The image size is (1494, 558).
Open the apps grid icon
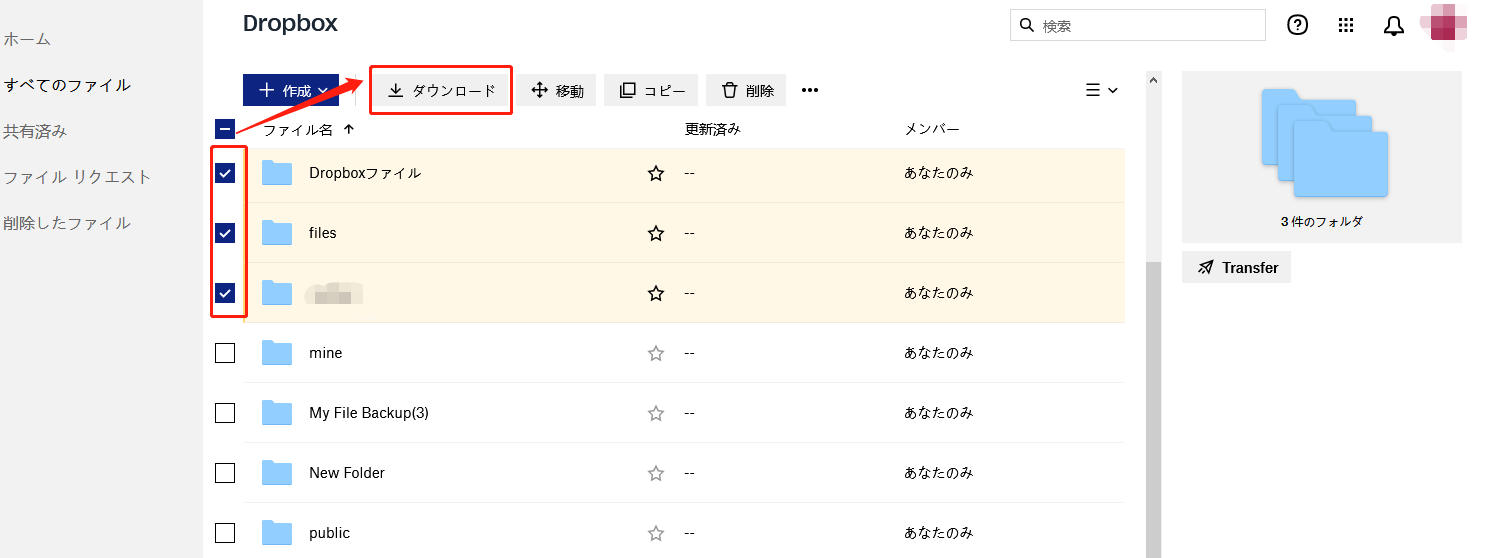pyautogui.click(x=1346, y=26)
